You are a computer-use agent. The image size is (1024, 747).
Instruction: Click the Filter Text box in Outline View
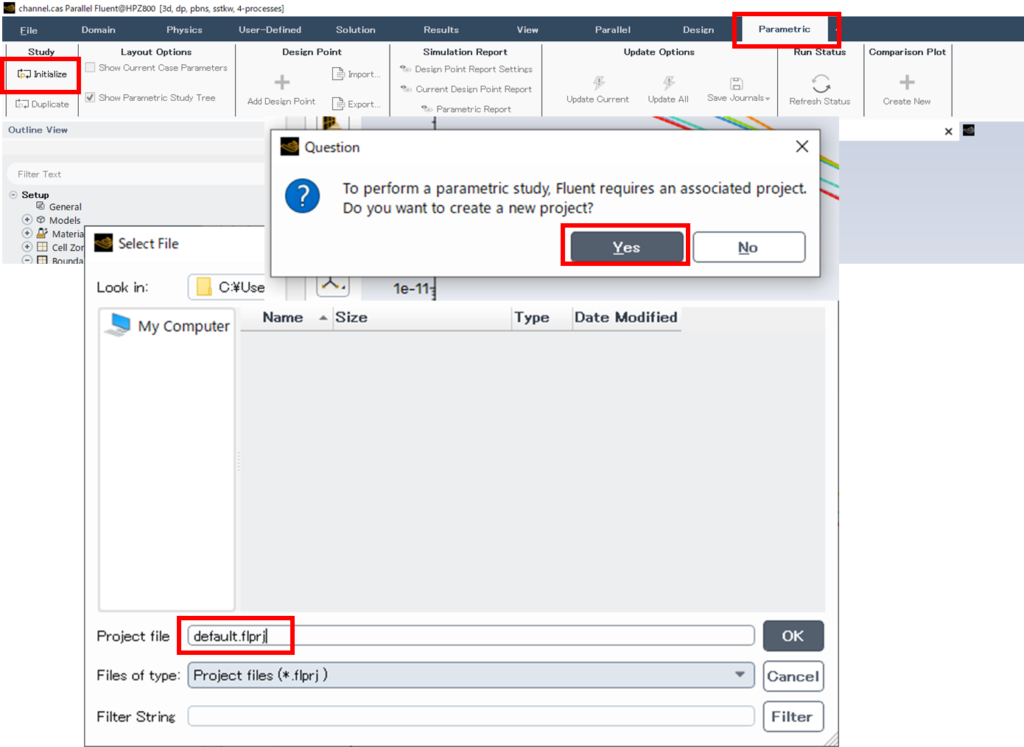(x=136, y=174)
